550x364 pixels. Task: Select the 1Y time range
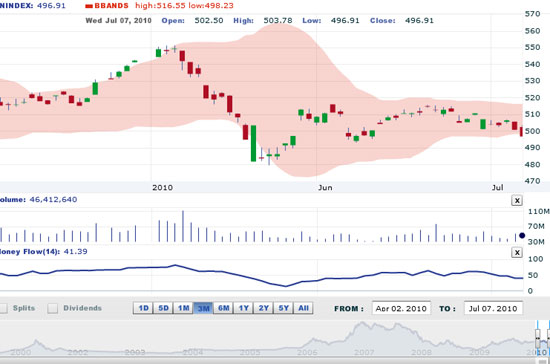(x=243, y=308)
